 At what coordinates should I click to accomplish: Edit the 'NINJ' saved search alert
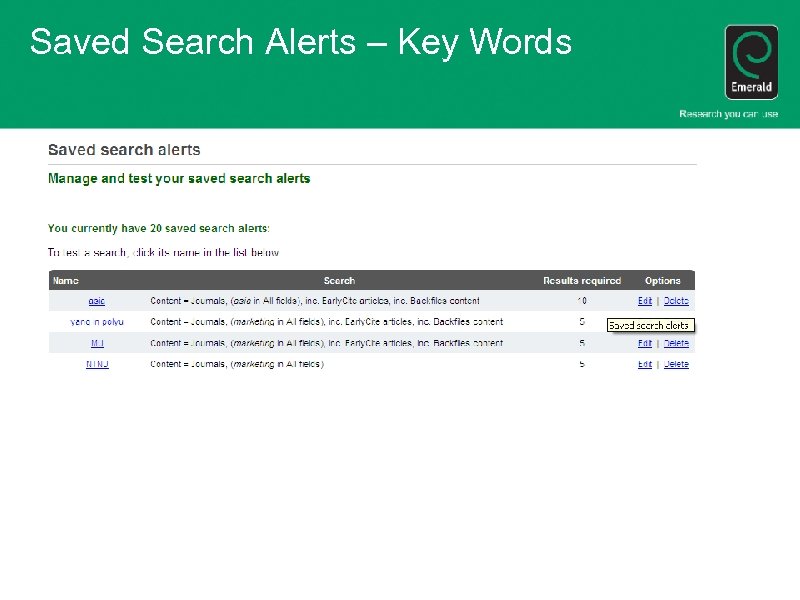(644, 364)
